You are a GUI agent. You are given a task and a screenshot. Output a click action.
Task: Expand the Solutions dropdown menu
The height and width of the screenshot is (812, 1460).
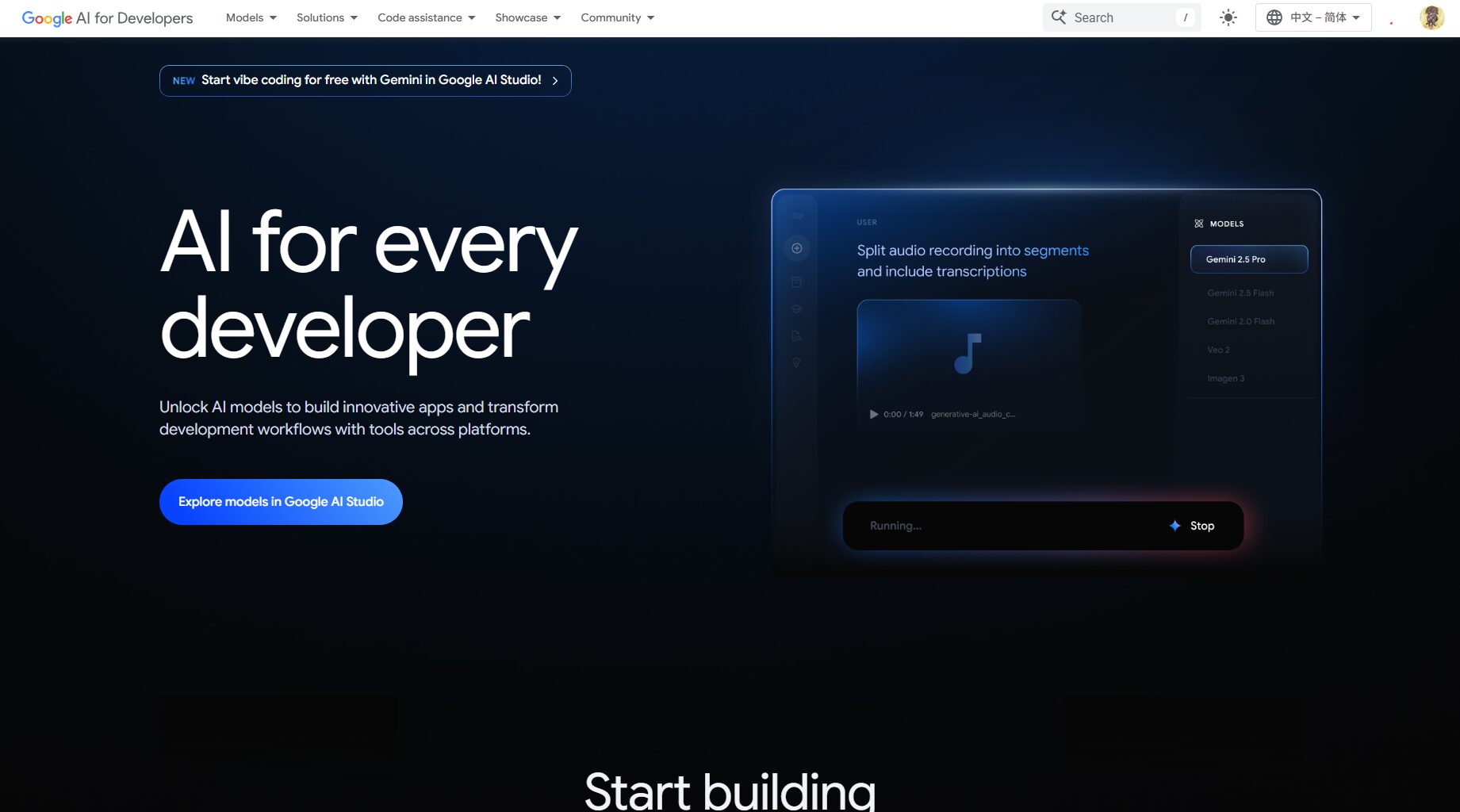[x=327, y=17]
